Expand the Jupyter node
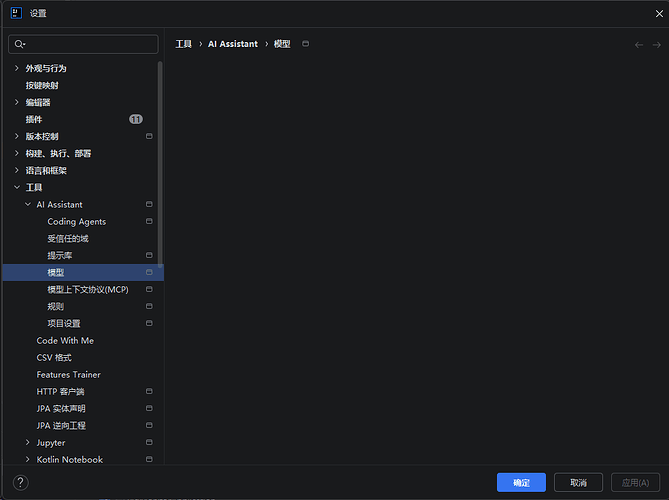 pyautogui.click(x=28, y=442)
